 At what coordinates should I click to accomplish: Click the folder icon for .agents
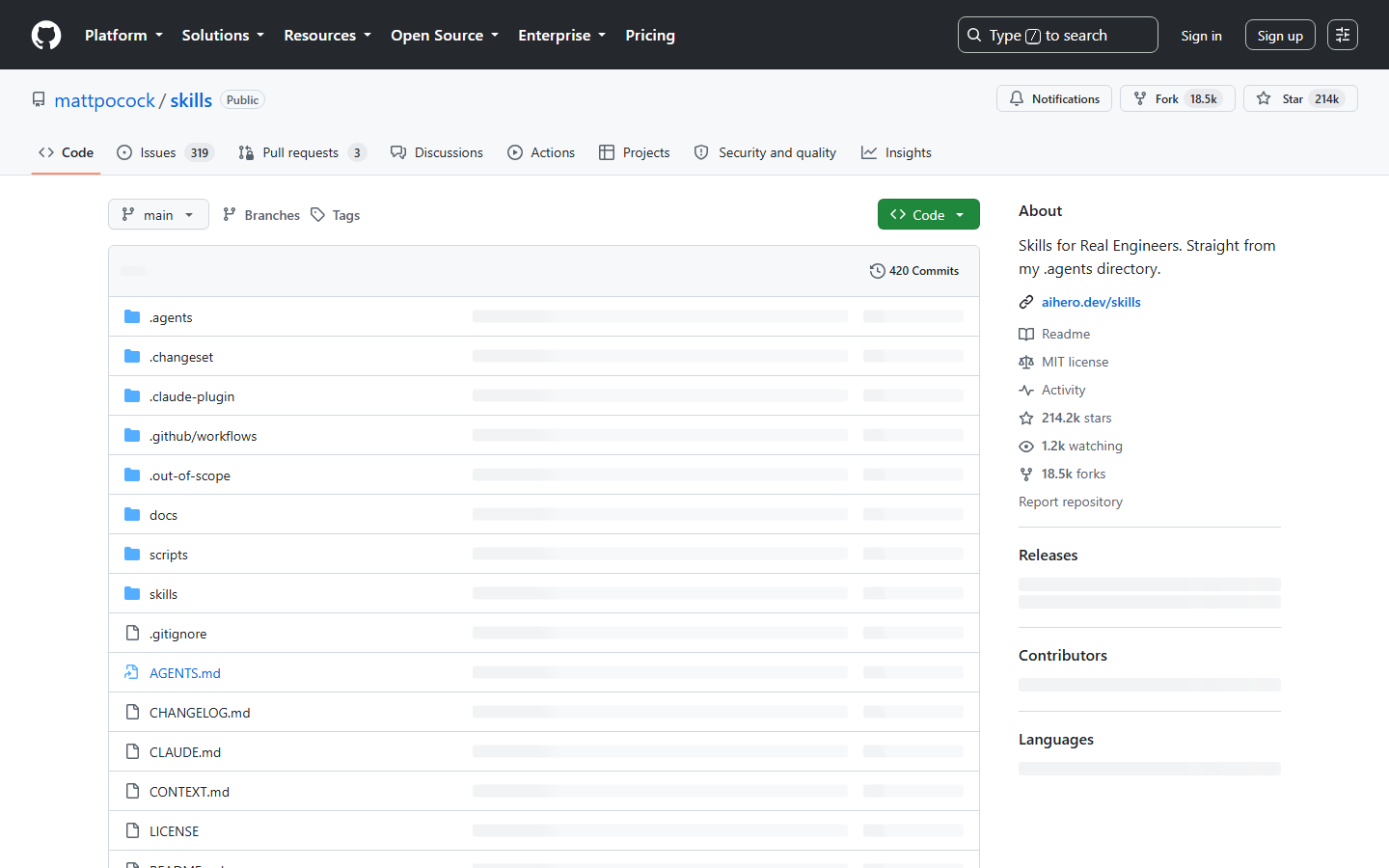pyautogui.click(x=132, y=316)
